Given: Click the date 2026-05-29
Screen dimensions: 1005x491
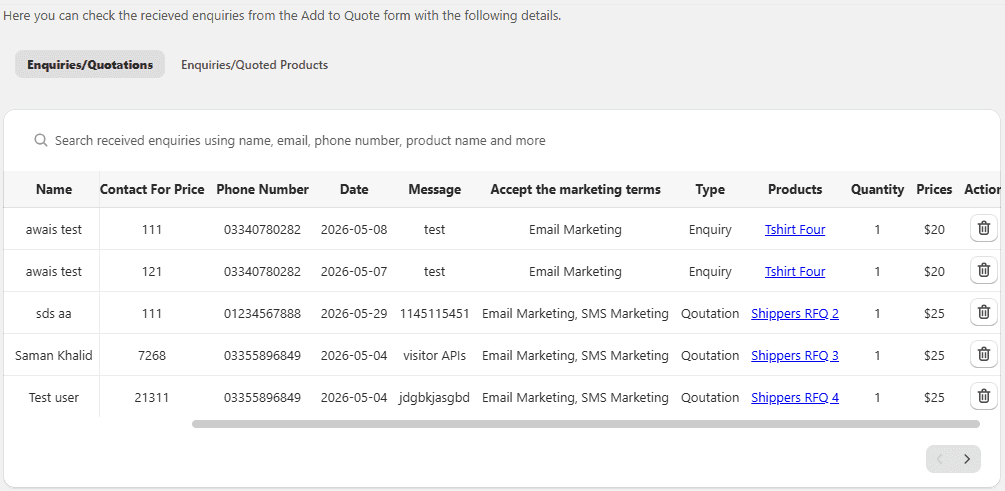Looking at the screenshot, I should click(354, 313).
